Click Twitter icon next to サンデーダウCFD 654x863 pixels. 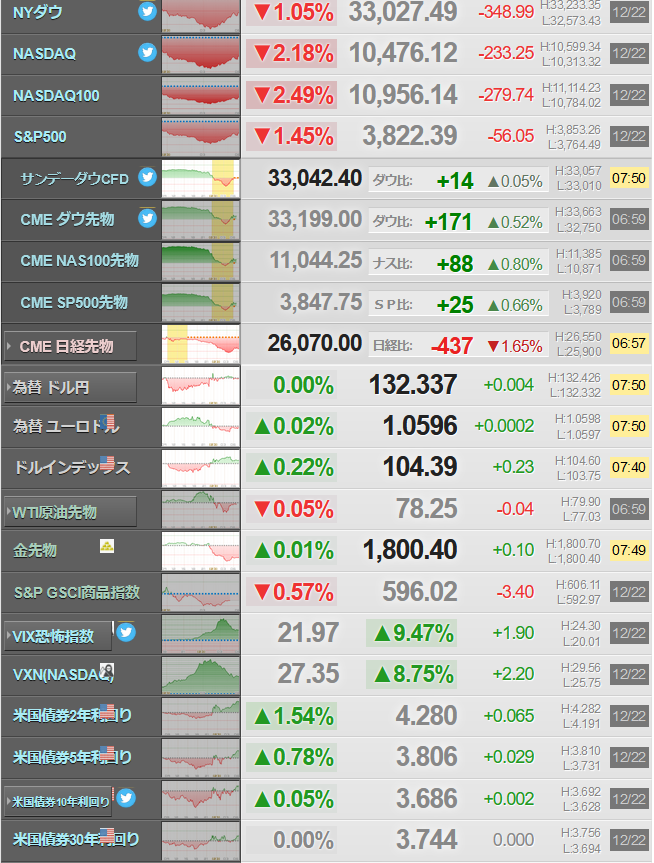147,177
